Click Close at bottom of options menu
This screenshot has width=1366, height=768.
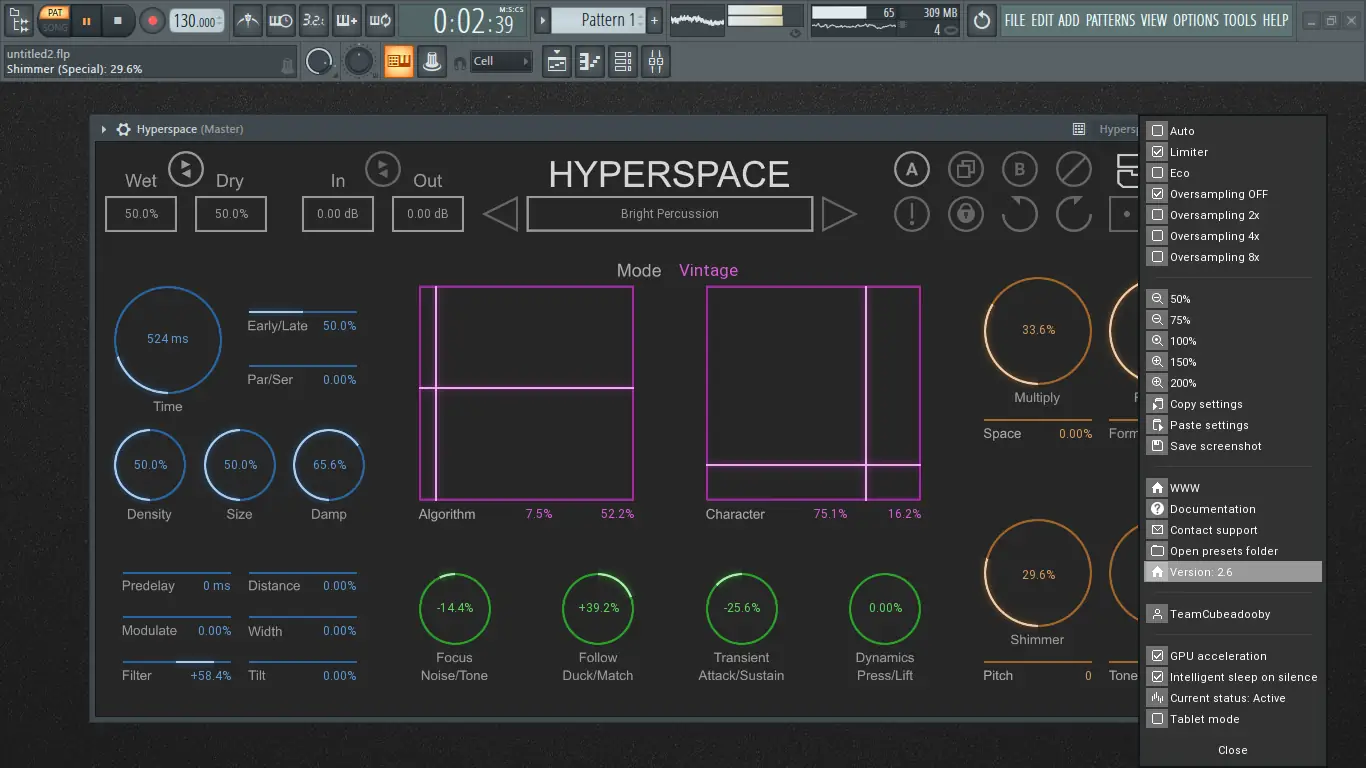1232,750
